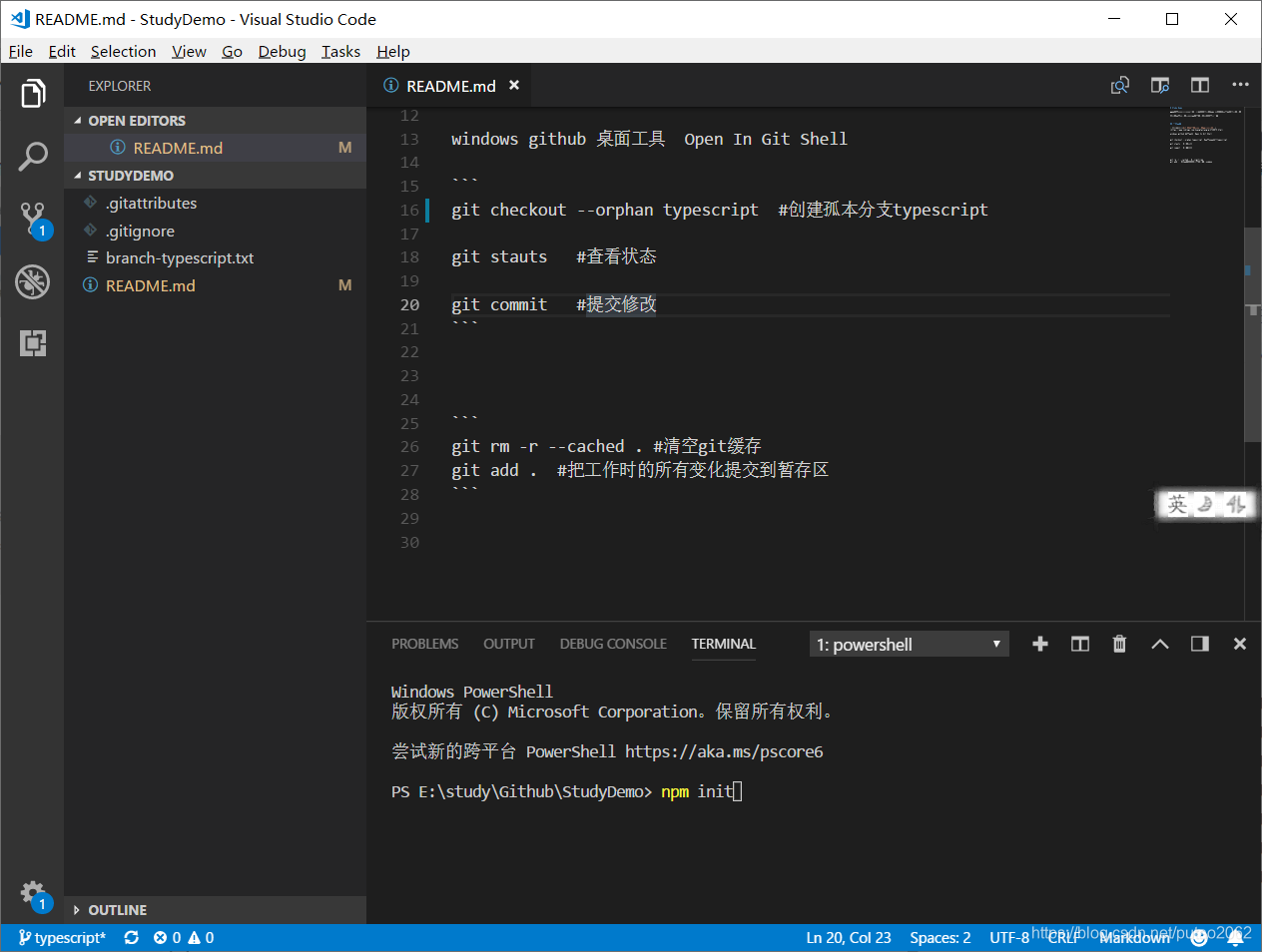Click the editor minimap
Image resolution: width=1262 pixels, height=952 pixels.
coord(1205,135)
